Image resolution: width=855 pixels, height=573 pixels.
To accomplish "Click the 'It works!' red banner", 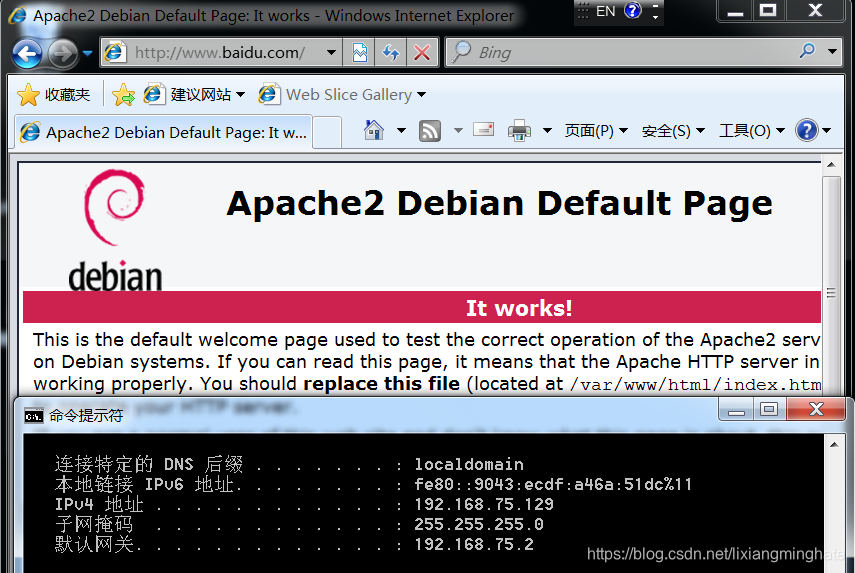I will tap(422, 307).
